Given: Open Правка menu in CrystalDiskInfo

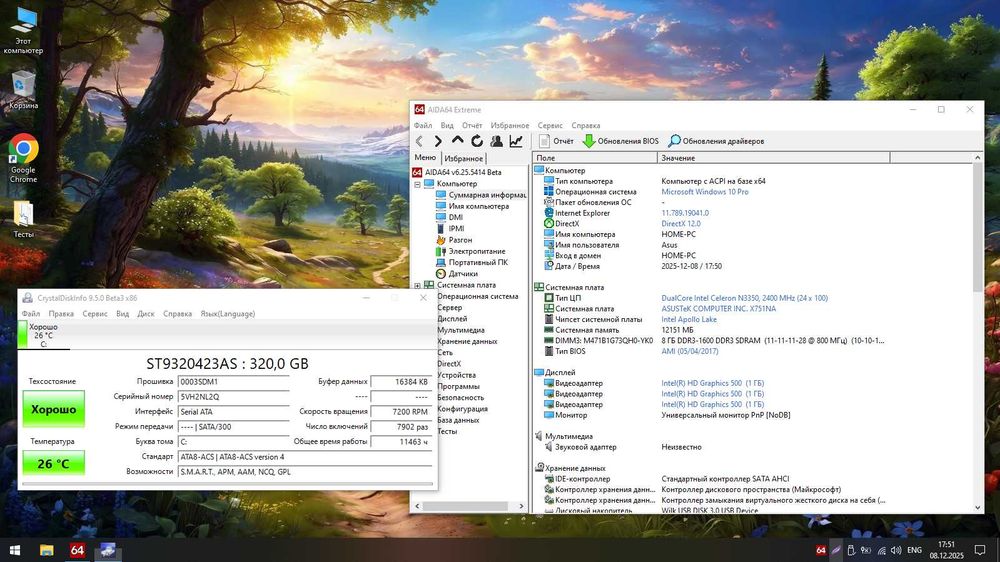Looking at the screenshot, I should point(61,314).
